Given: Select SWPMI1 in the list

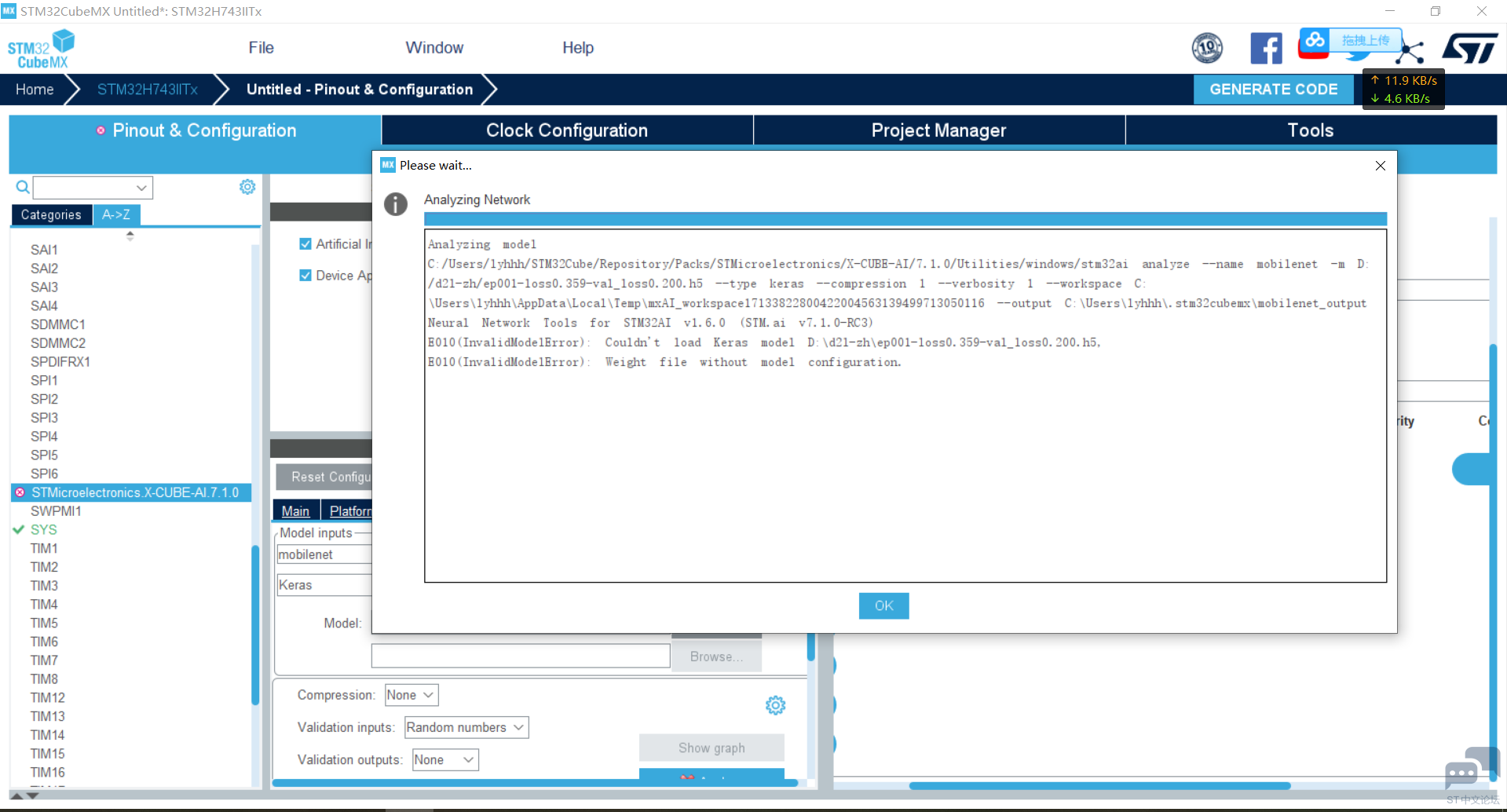Looking at the screenshot, I should click(56, 510).
